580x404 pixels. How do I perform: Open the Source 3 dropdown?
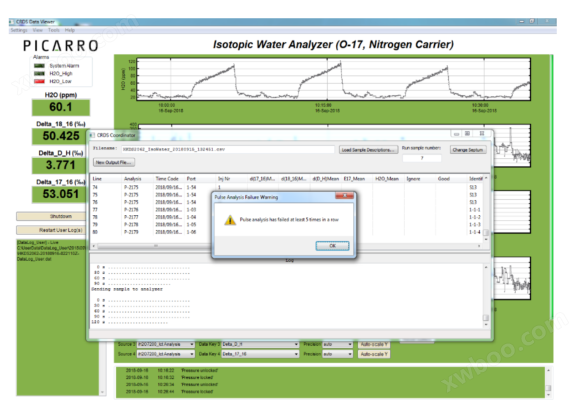pos(166,344)
